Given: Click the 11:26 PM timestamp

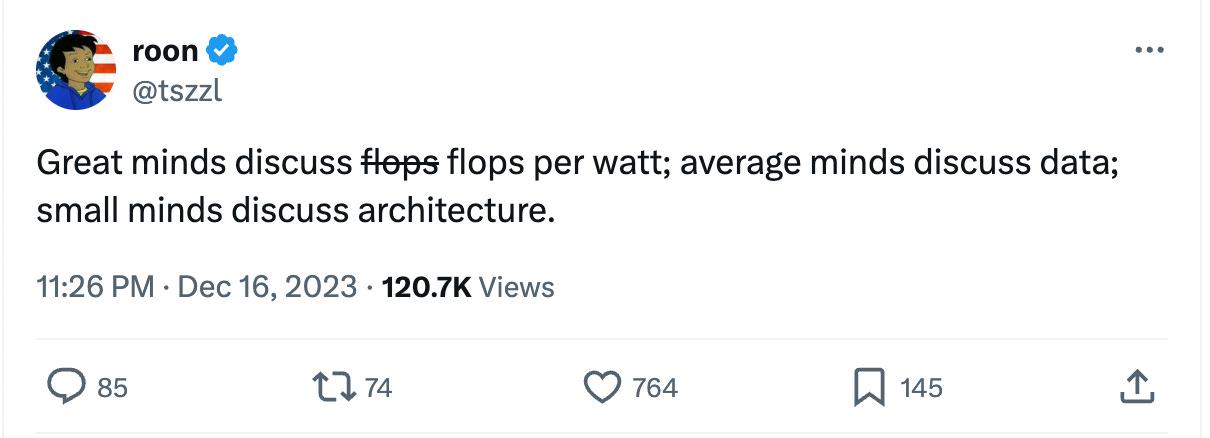Looking at the screenshot, I should (96, 288).
